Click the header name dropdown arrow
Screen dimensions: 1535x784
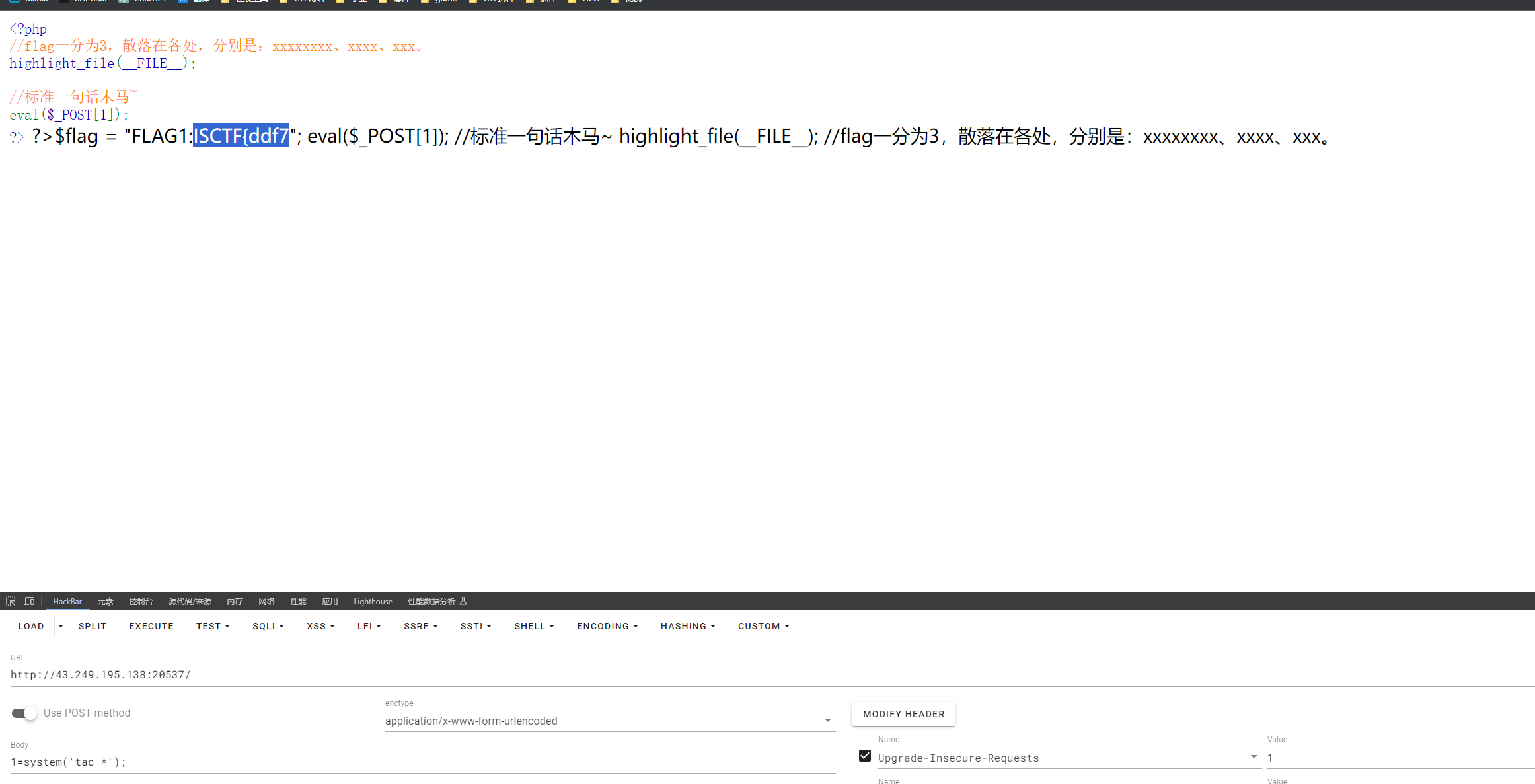(1254, 757)
